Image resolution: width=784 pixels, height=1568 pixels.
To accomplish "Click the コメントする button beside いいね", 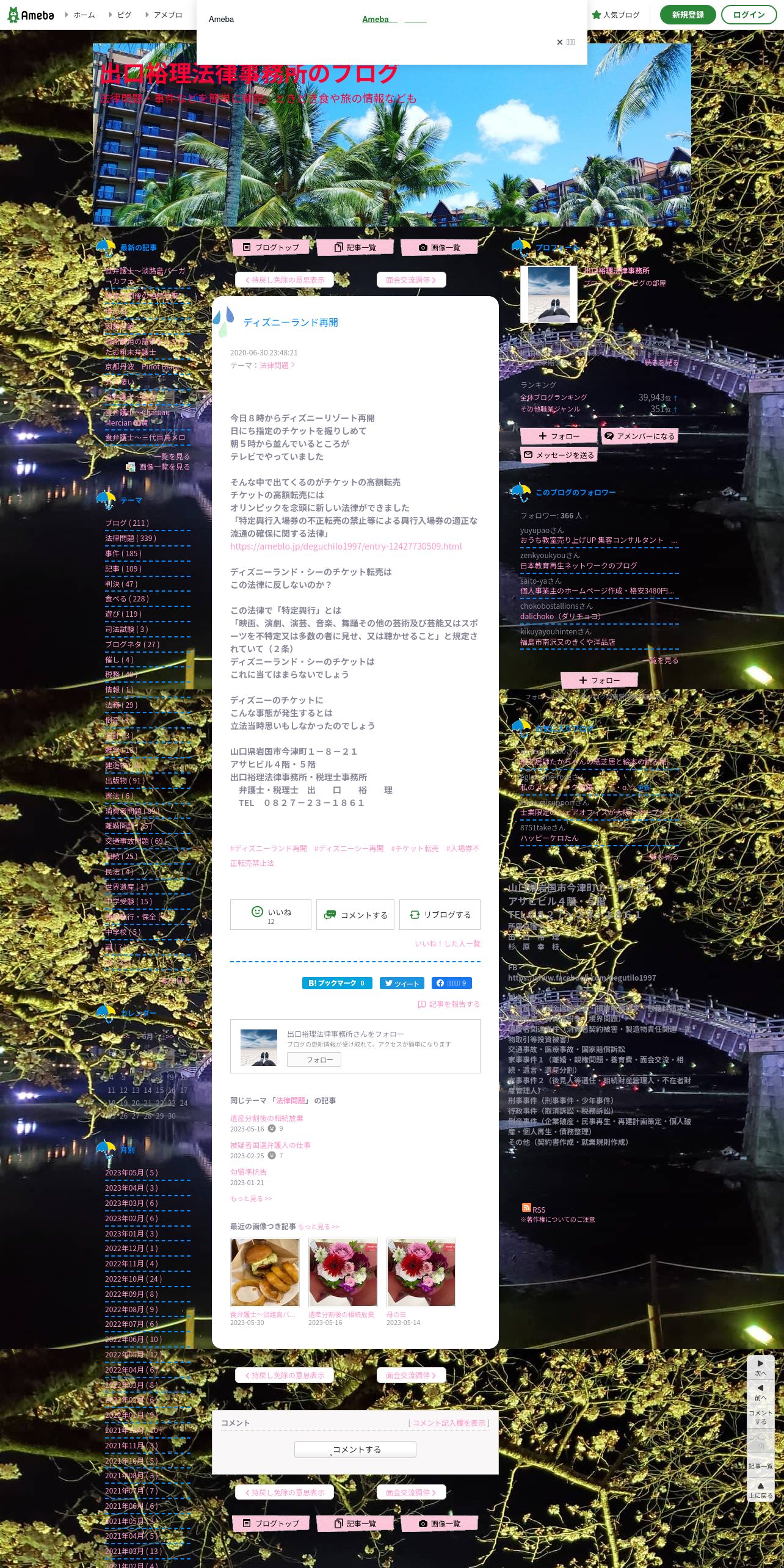I will (x=355, y=915).
